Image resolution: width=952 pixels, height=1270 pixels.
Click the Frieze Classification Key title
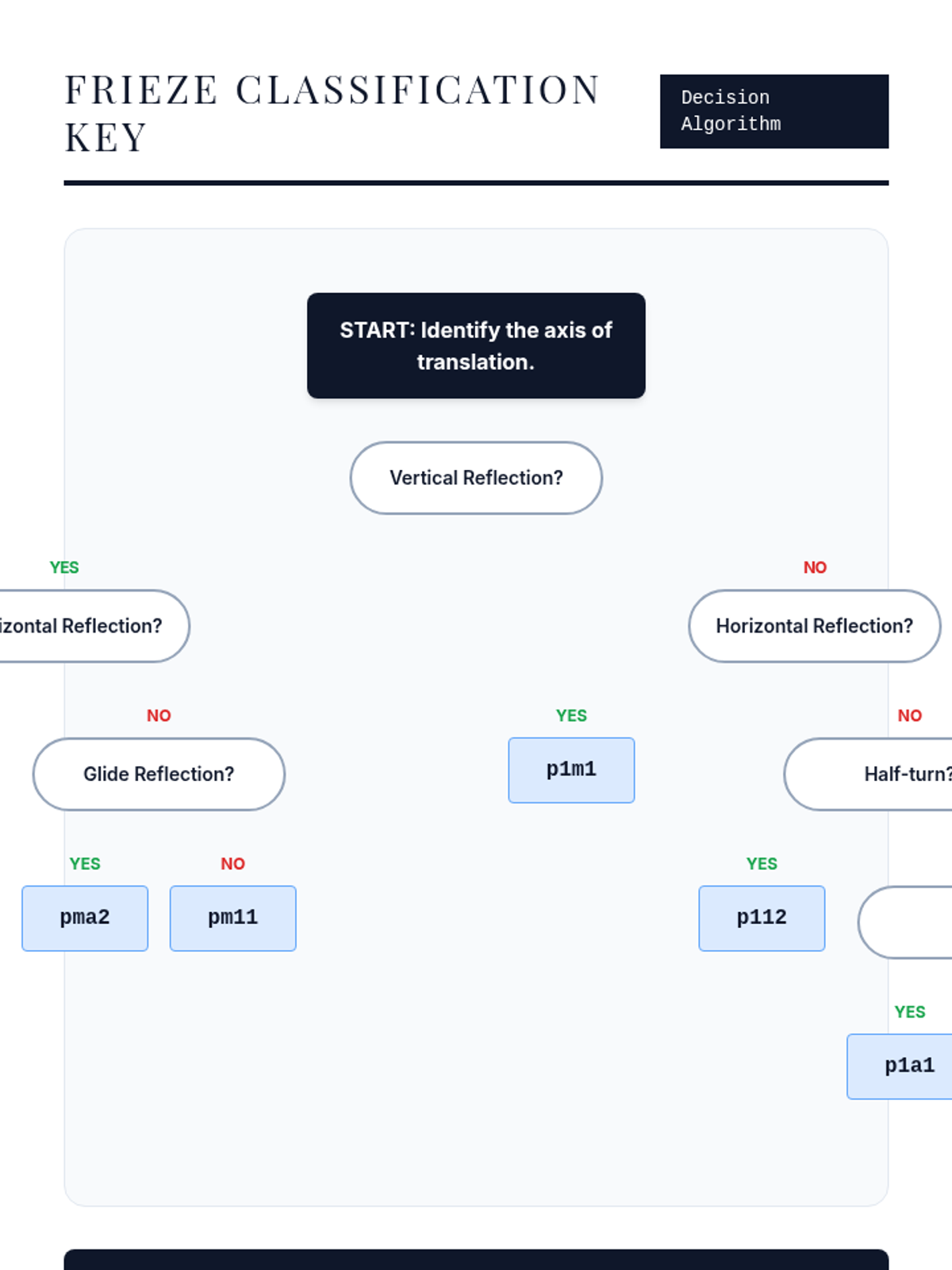(332, 113)
